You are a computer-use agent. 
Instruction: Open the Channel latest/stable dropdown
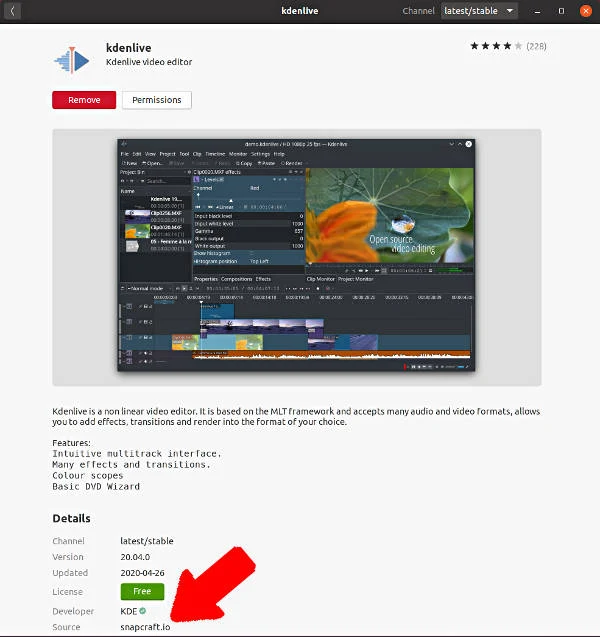click(479, 11)
